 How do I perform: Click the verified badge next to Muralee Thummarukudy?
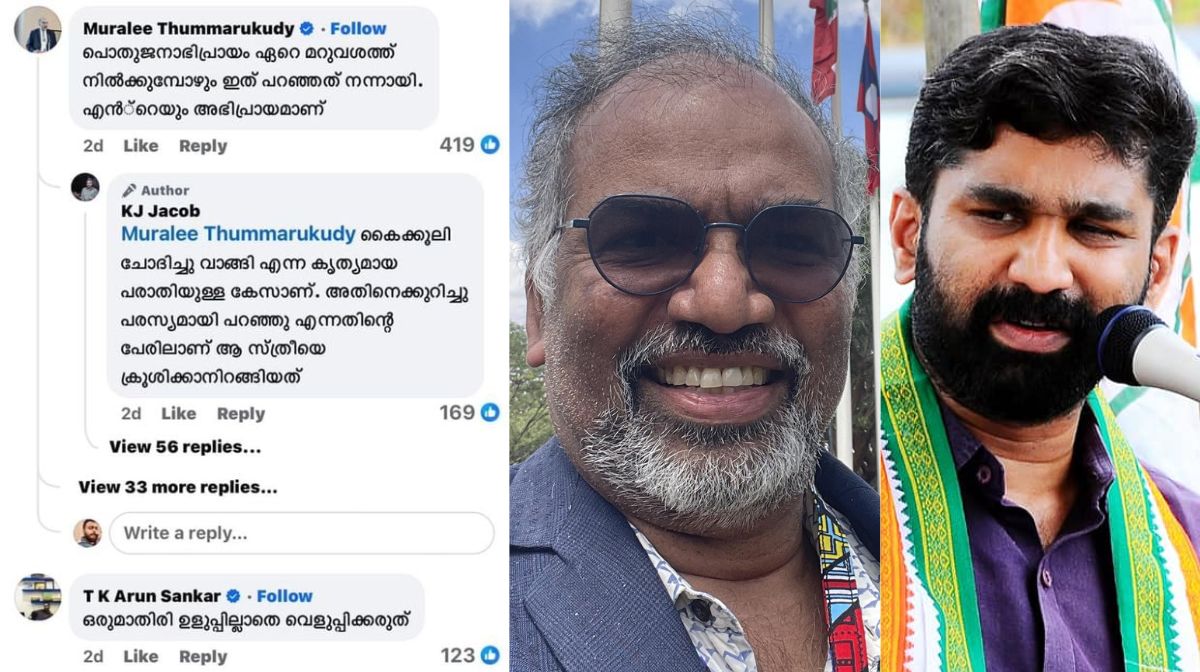(x=307, y=29)
